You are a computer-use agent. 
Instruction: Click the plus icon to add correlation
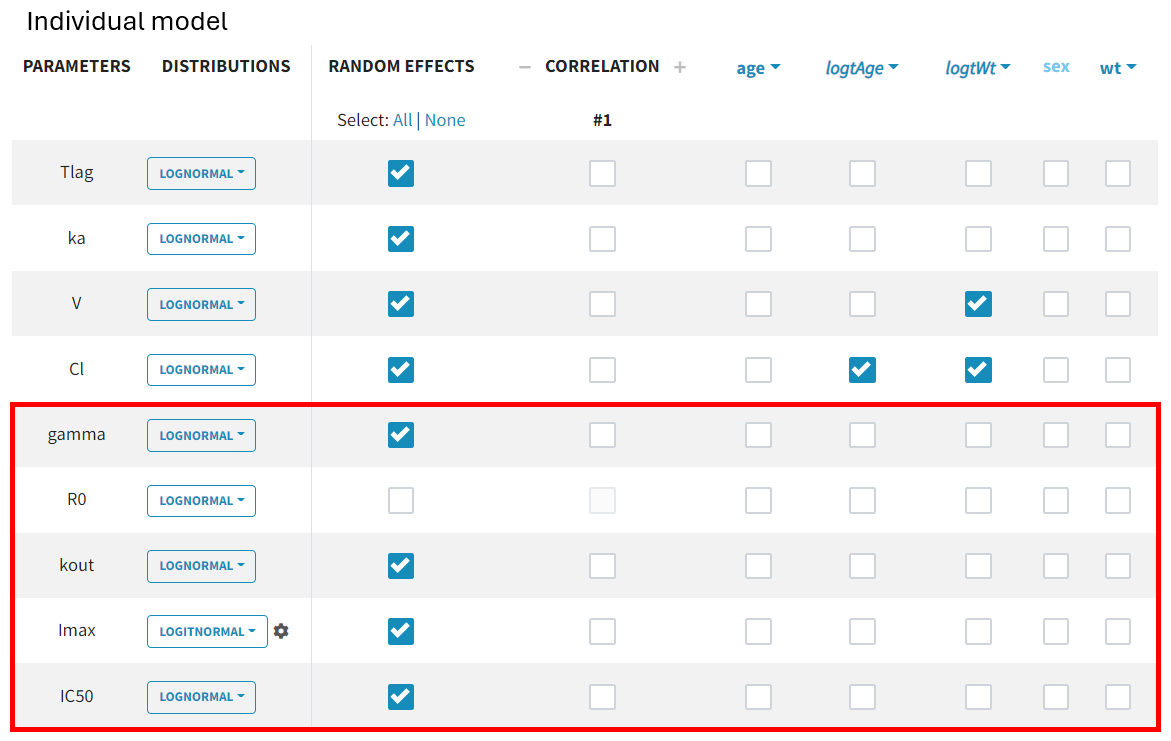(x=680, y=67)
